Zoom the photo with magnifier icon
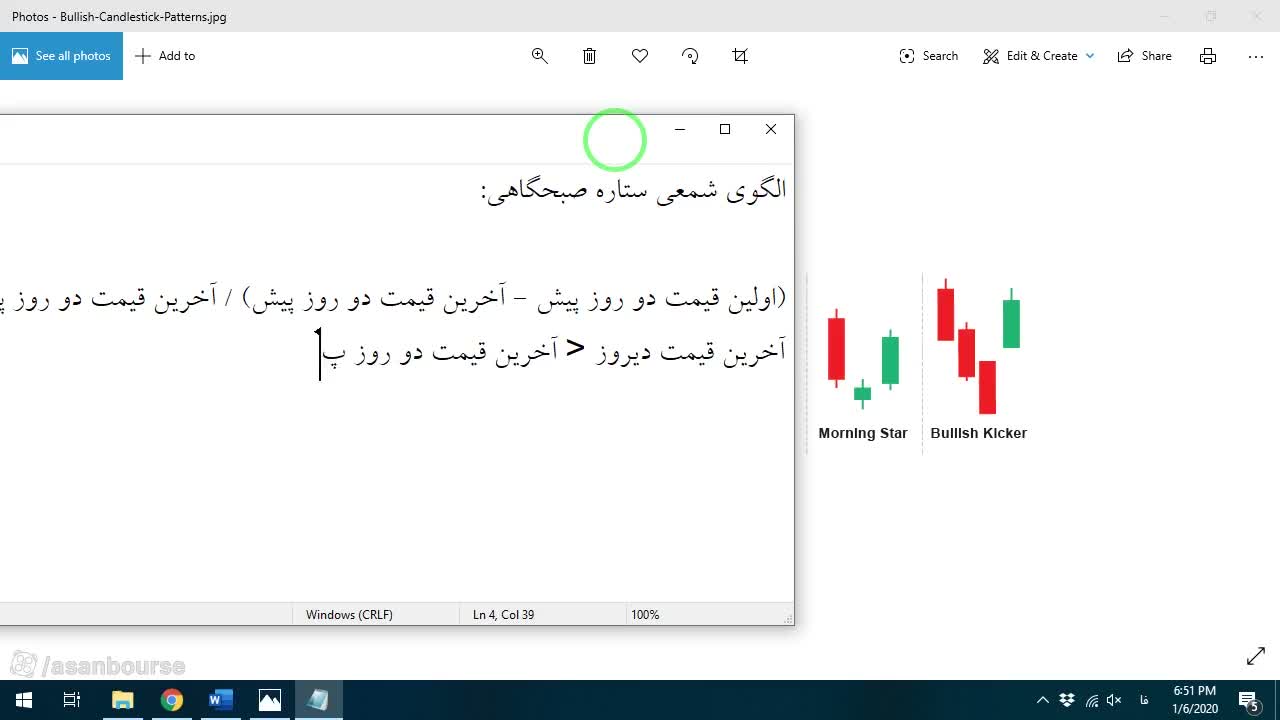Screen dimensions: 1280x720 point(540,56)
